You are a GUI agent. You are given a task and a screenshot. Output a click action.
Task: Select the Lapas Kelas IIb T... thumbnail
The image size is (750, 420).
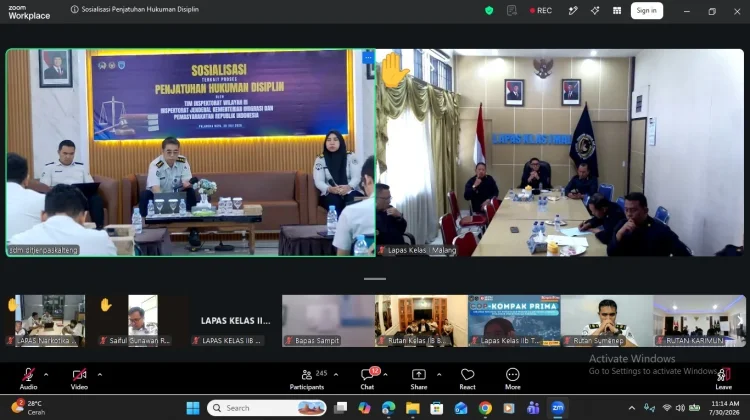514,321
